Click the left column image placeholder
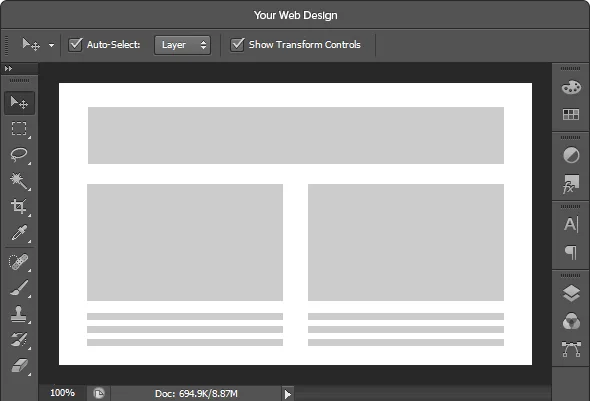Viewport: 590px width, 401px height. (185, 242)
